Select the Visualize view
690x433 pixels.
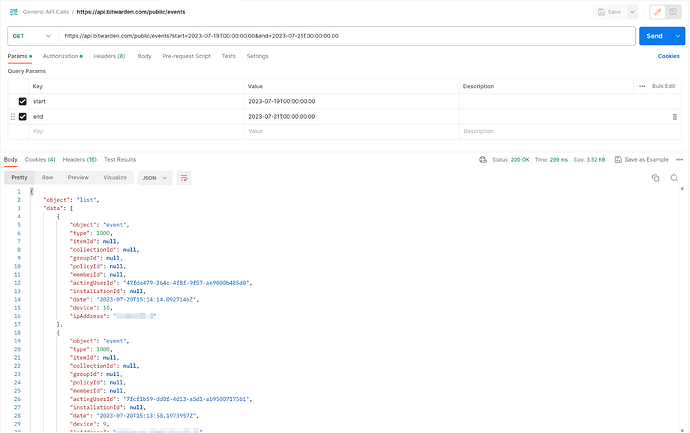tap(115, 178)
